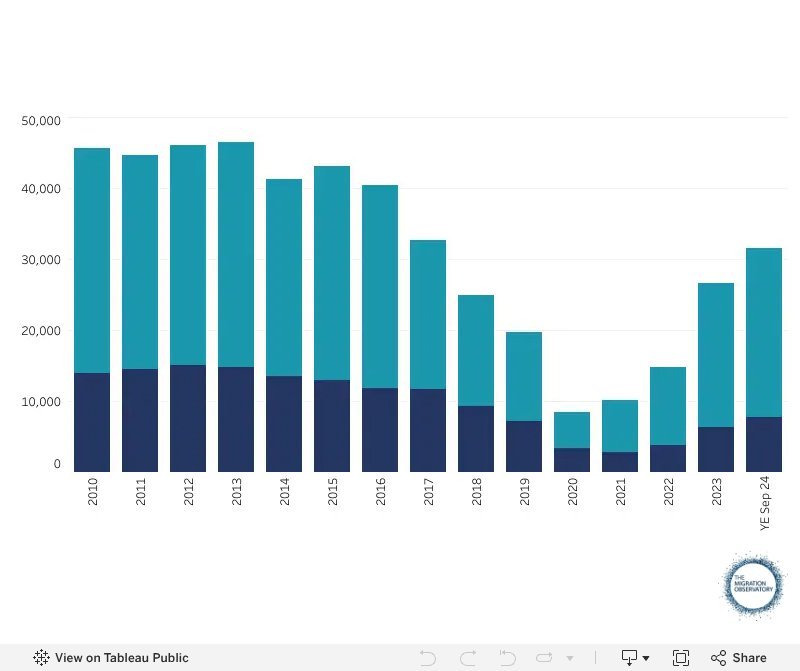This screenshot has width=800, height=671.
Task: Open dropdown arrow next to Refresh icon
Action: tap(570, 658)
